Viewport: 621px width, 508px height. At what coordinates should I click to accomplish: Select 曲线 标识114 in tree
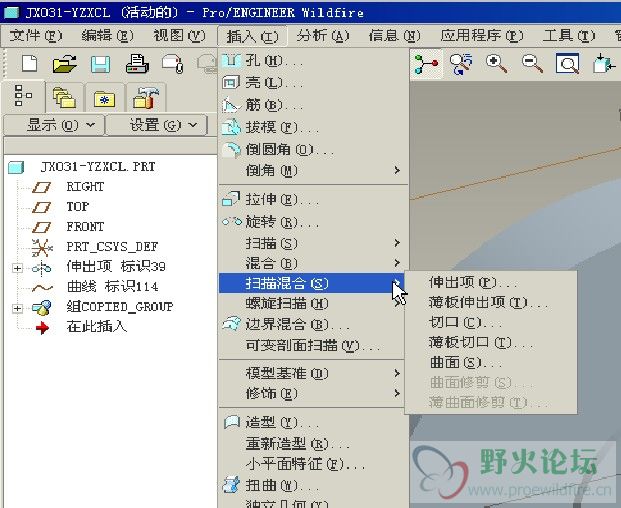pos(112,286)
